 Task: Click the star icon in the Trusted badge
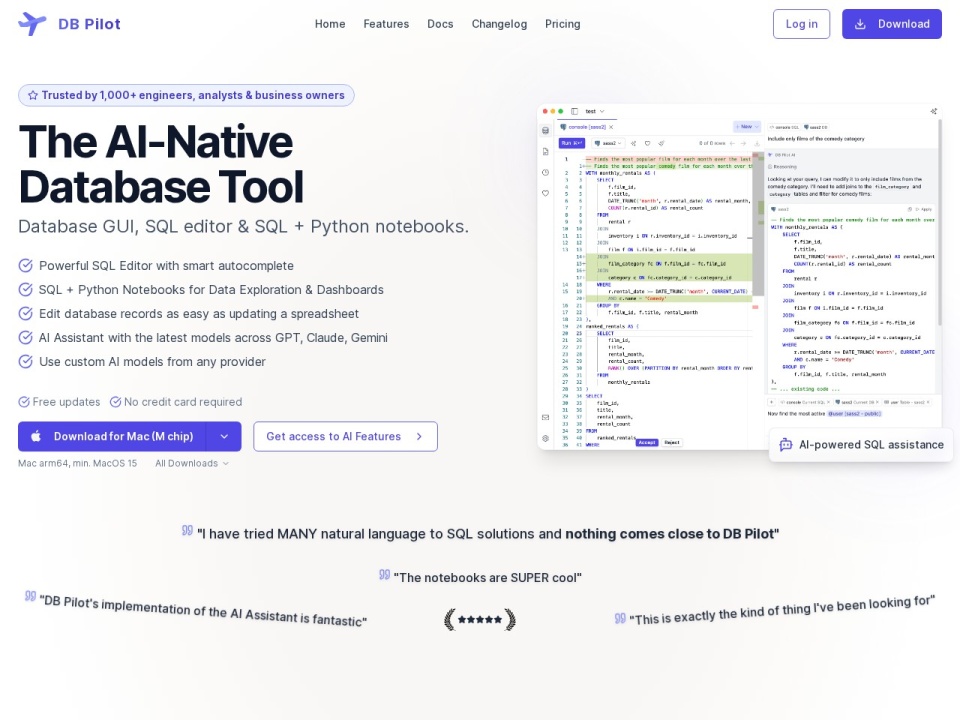click(x=33, y=95)
